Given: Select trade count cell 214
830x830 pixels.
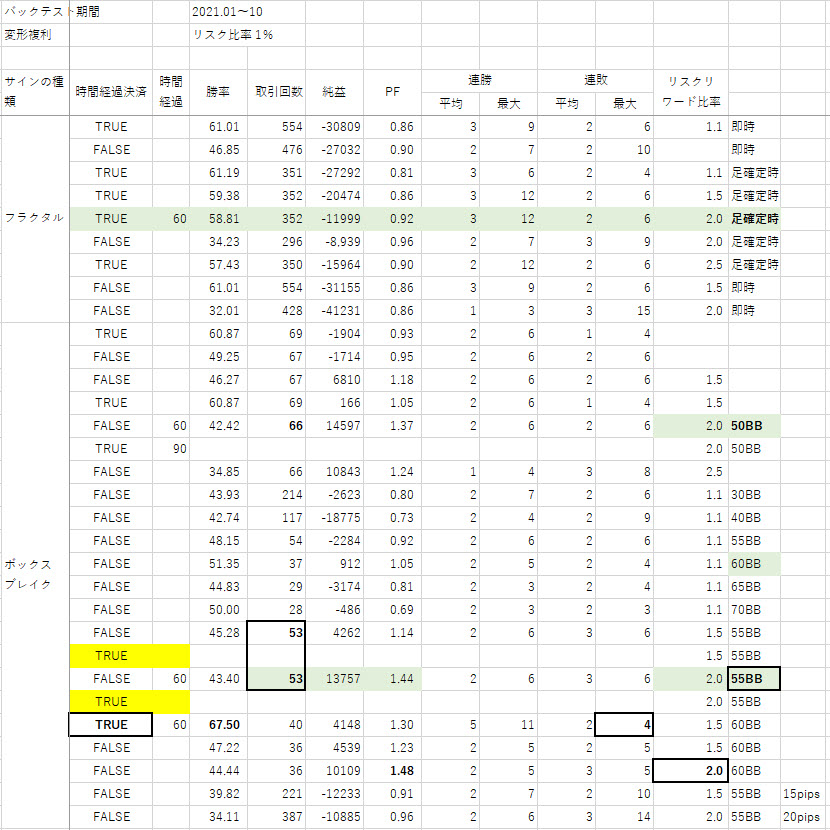Looking at the screenshot, I should [x=276, y=495].
